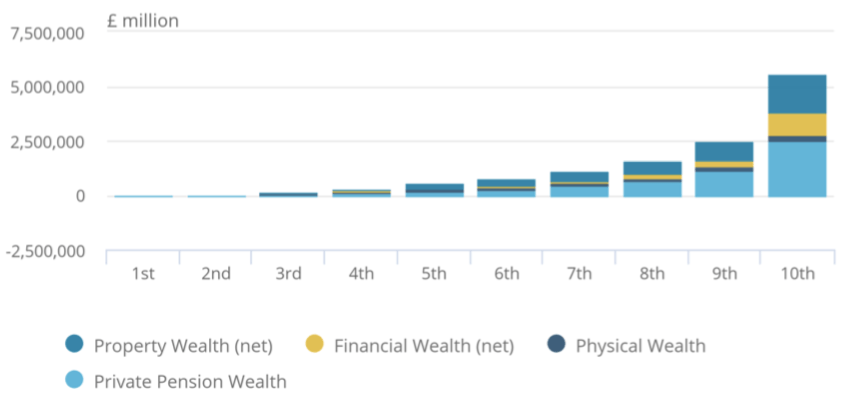Toggle Financial Wealth (net) legend series
847x411 pixels.
tap(423, 346)
